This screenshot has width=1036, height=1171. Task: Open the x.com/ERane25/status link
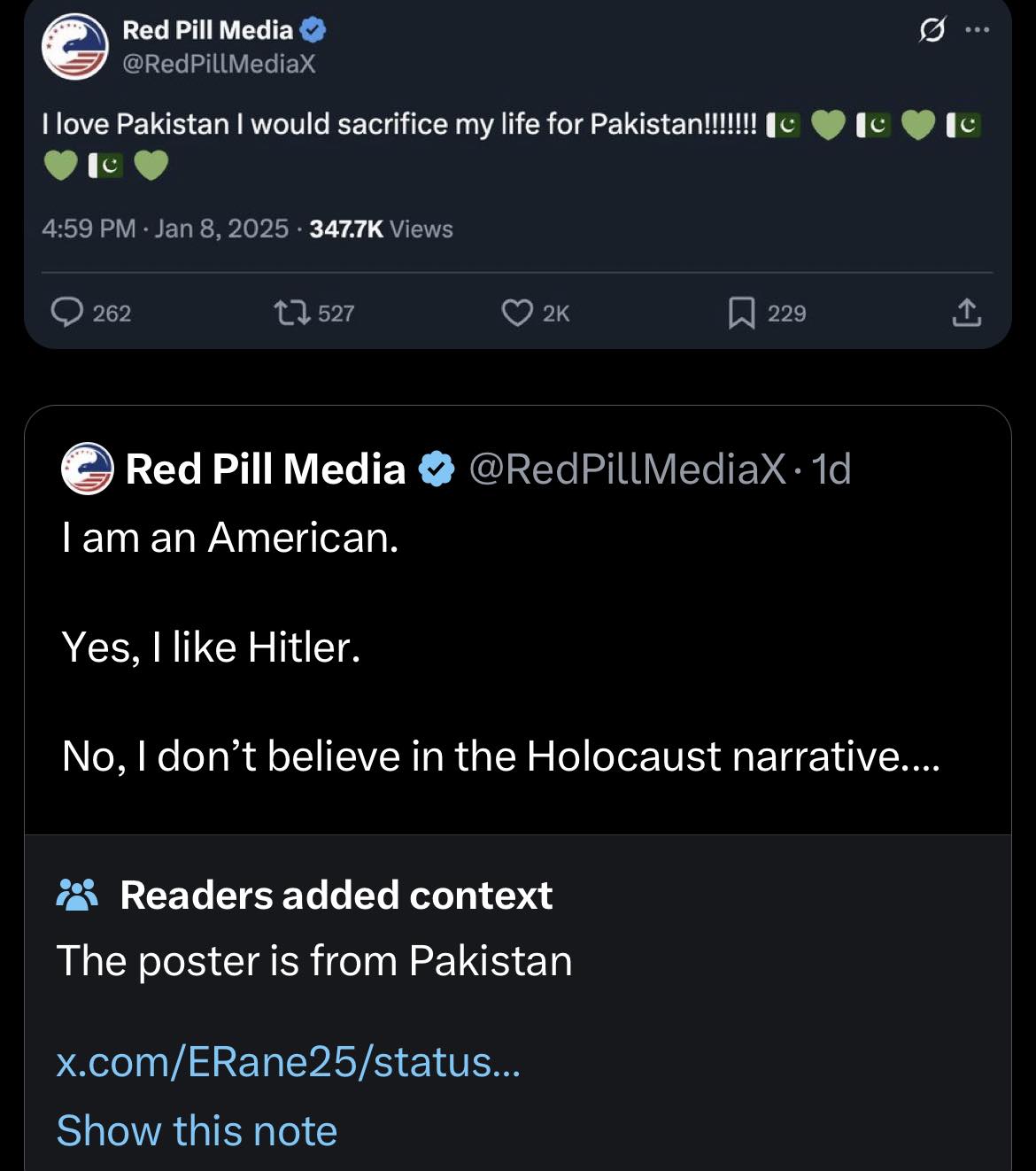click(x=288, y=1061)
